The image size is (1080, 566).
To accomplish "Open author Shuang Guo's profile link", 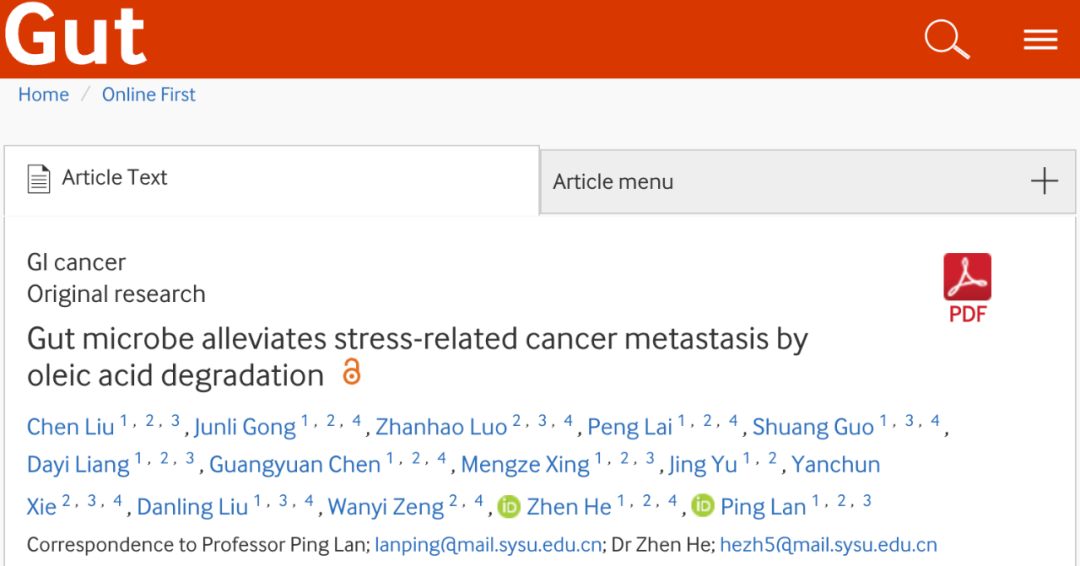I will coord(813,427).
